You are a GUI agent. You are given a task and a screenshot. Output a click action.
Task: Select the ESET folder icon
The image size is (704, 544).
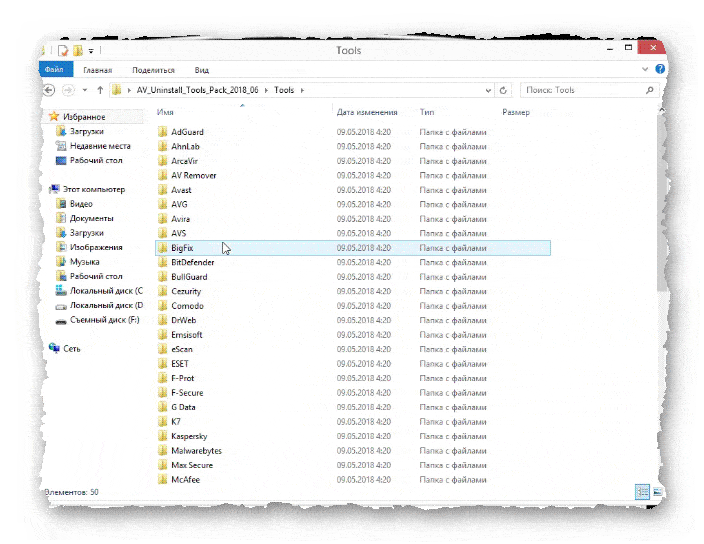point(163,364)
